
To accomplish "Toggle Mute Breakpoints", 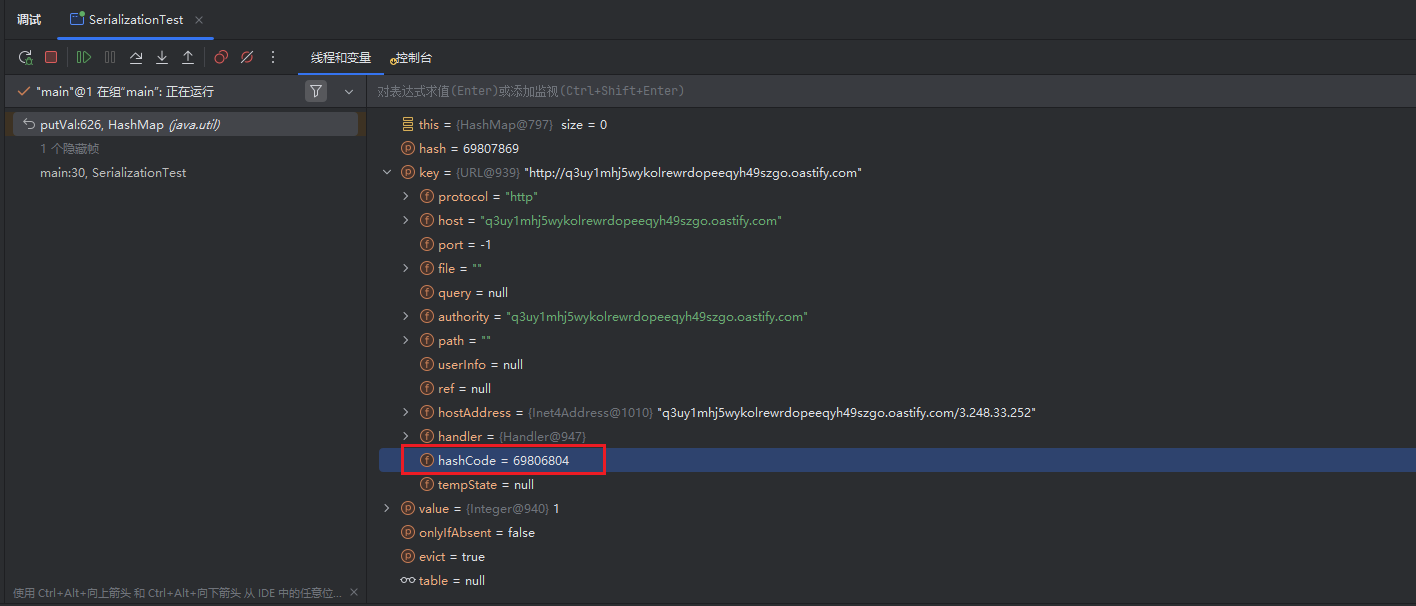I will [247, 58].
